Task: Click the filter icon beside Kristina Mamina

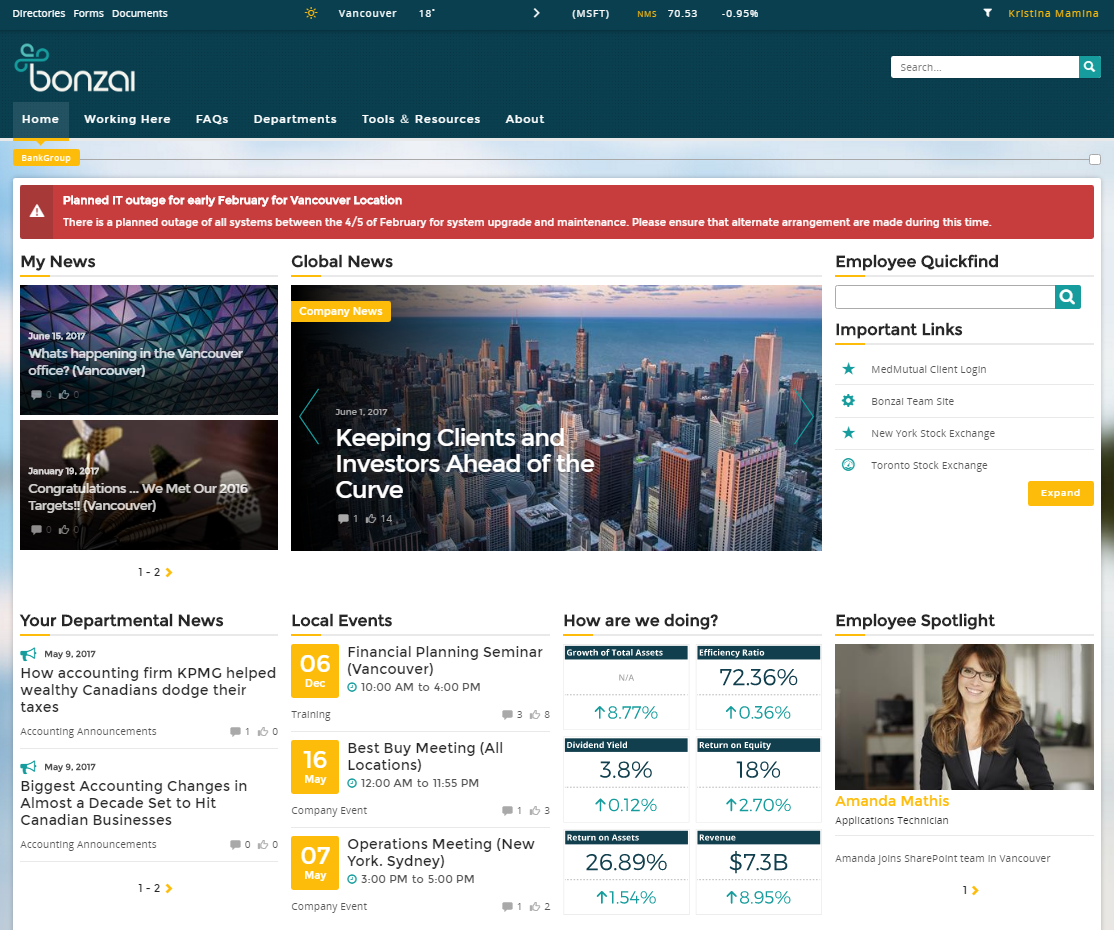Action: tap(988, 13)
